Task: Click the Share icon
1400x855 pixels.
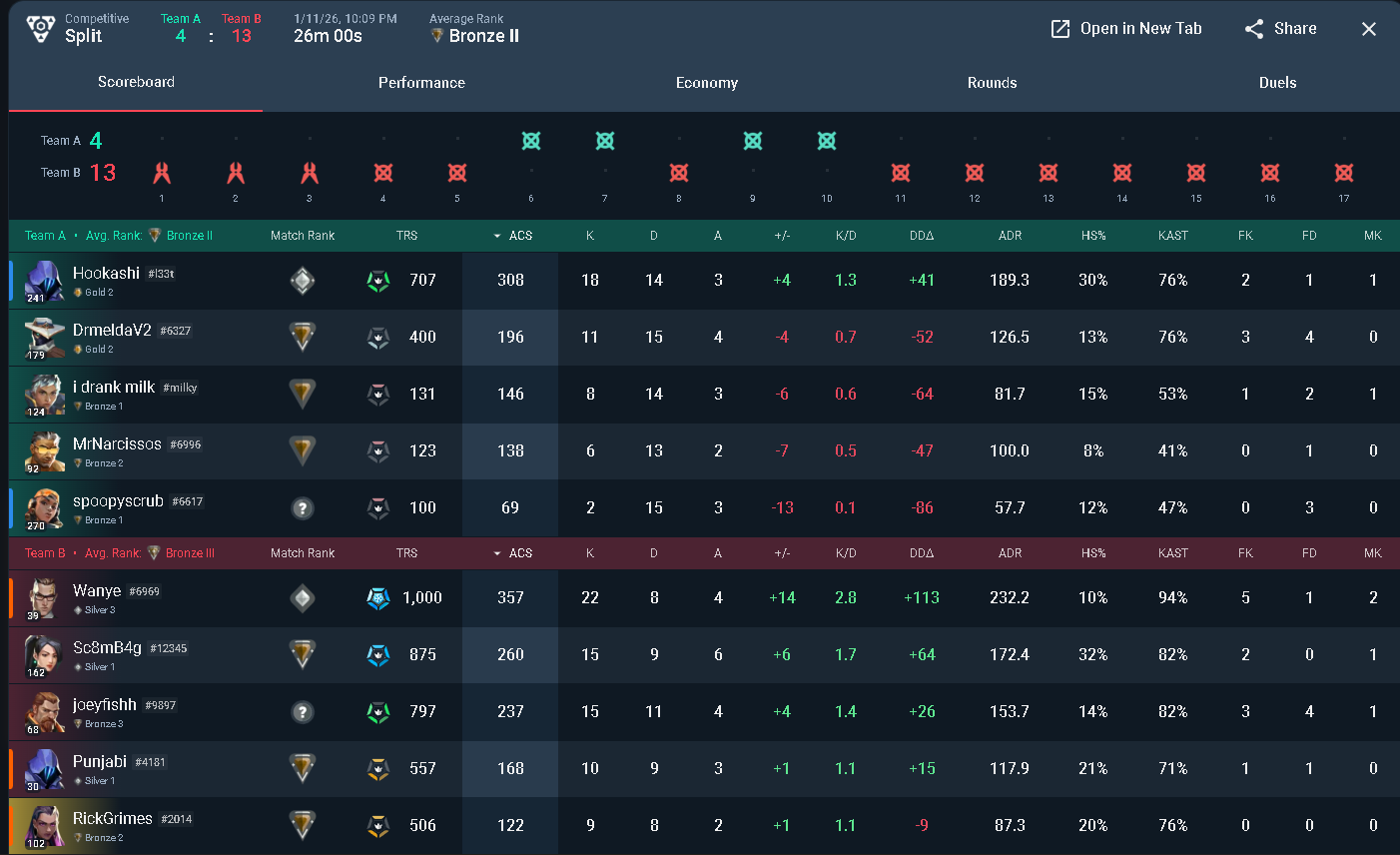Action: click(1254, 29)
